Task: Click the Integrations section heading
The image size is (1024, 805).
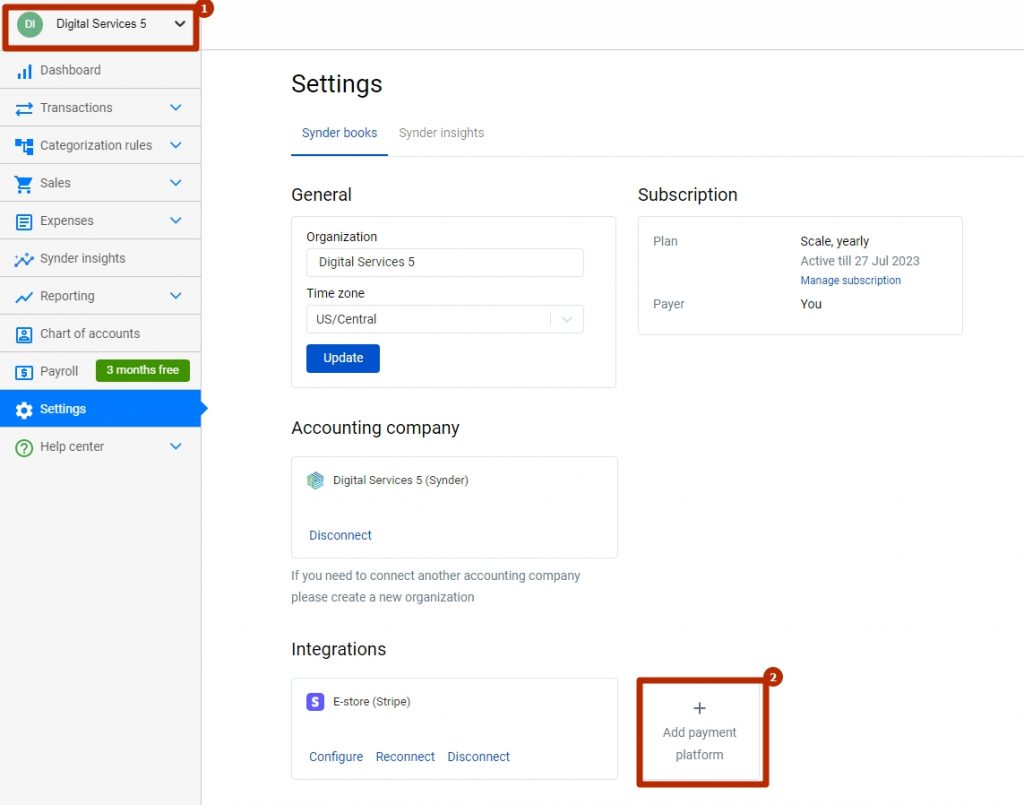Action: pos(338,650)
